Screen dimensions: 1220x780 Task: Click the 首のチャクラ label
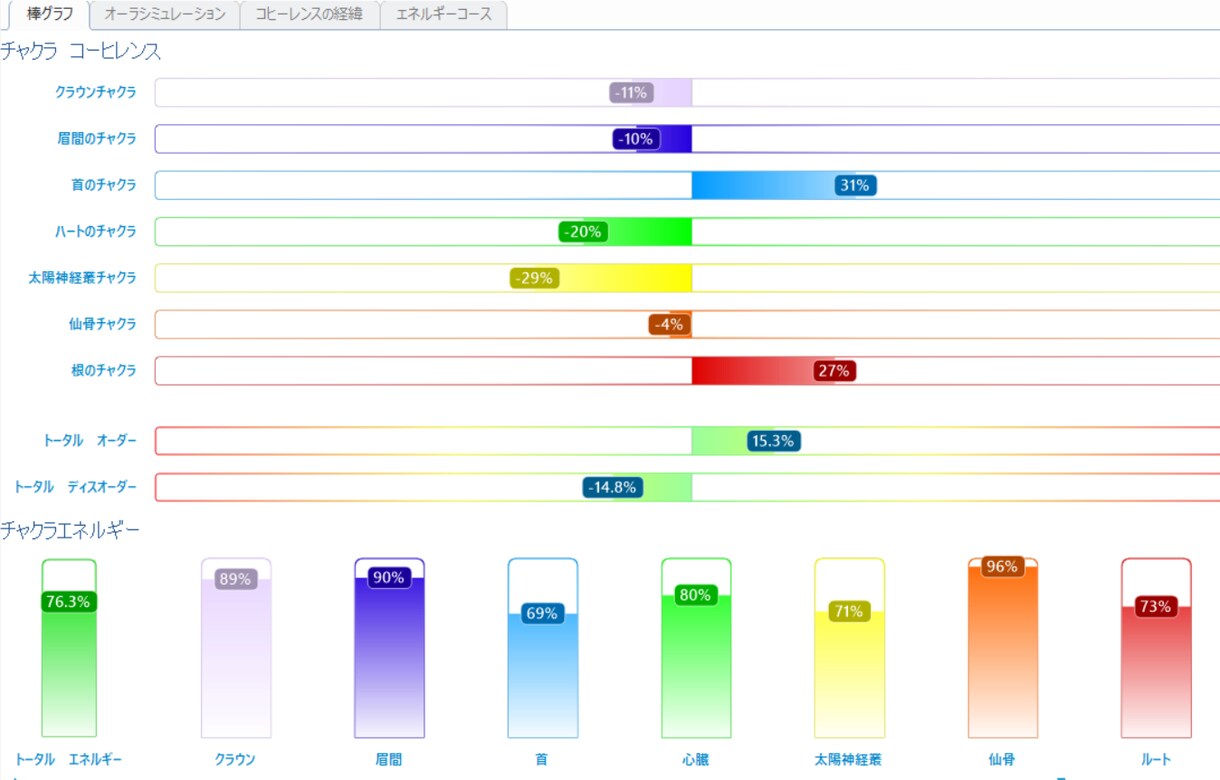pyautogui.click(x=104, y=185)
